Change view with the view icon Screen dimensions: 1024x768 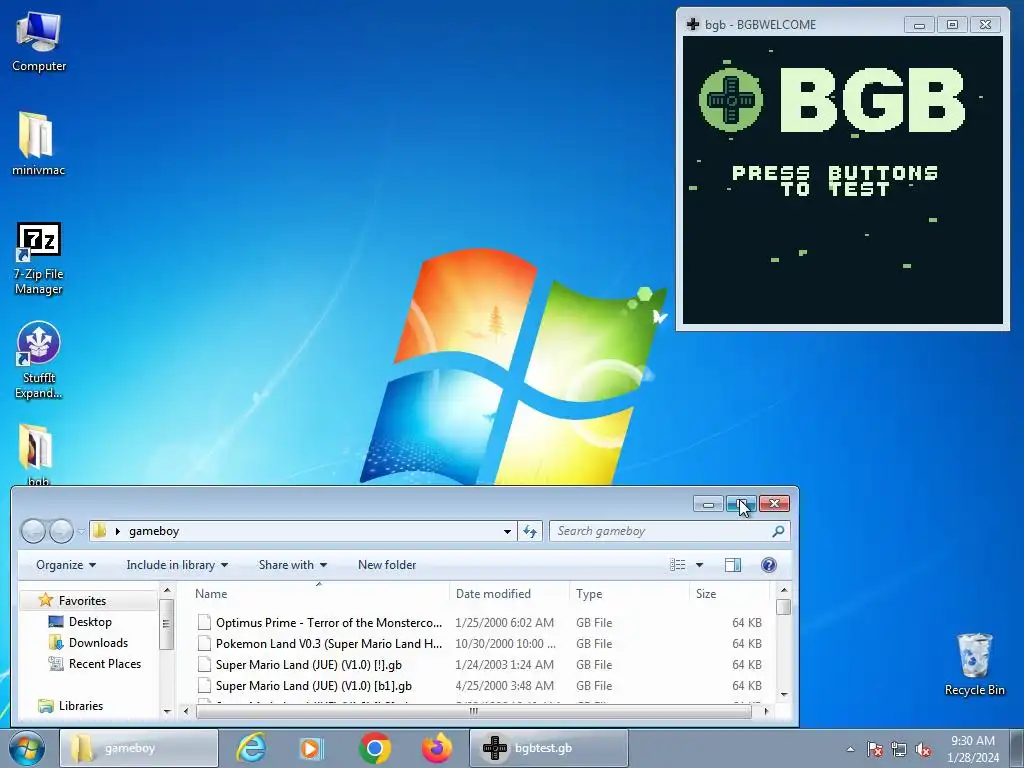coord(677,565)
